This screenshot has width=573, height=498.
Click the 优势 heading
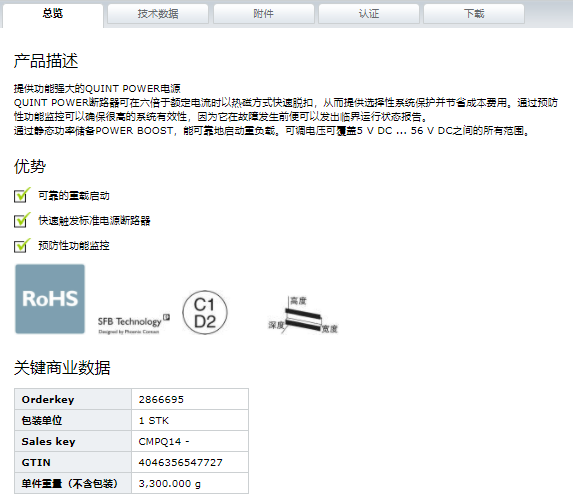click(x=30, y=167)
